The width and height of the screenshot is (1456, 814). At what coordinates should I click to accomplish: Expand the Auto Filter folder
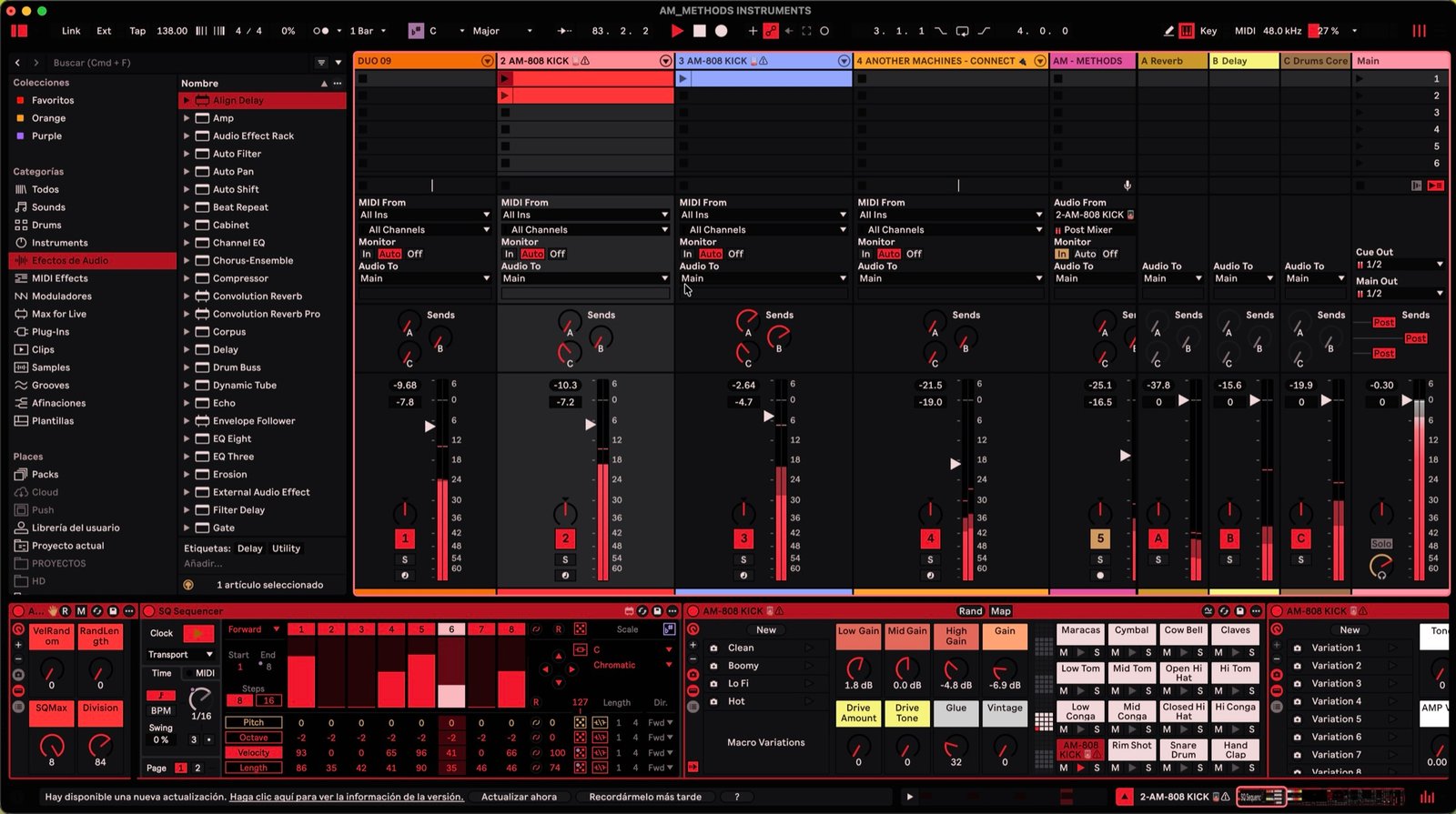[x=187, y=154]
